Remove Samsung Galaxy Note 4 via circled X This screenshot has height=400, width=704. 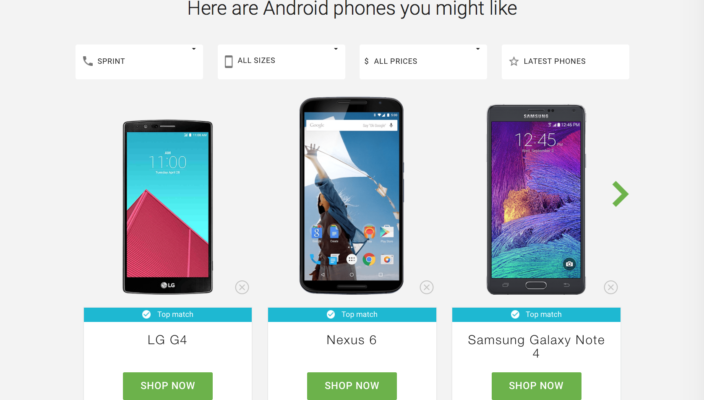click(x=611, y=287)
